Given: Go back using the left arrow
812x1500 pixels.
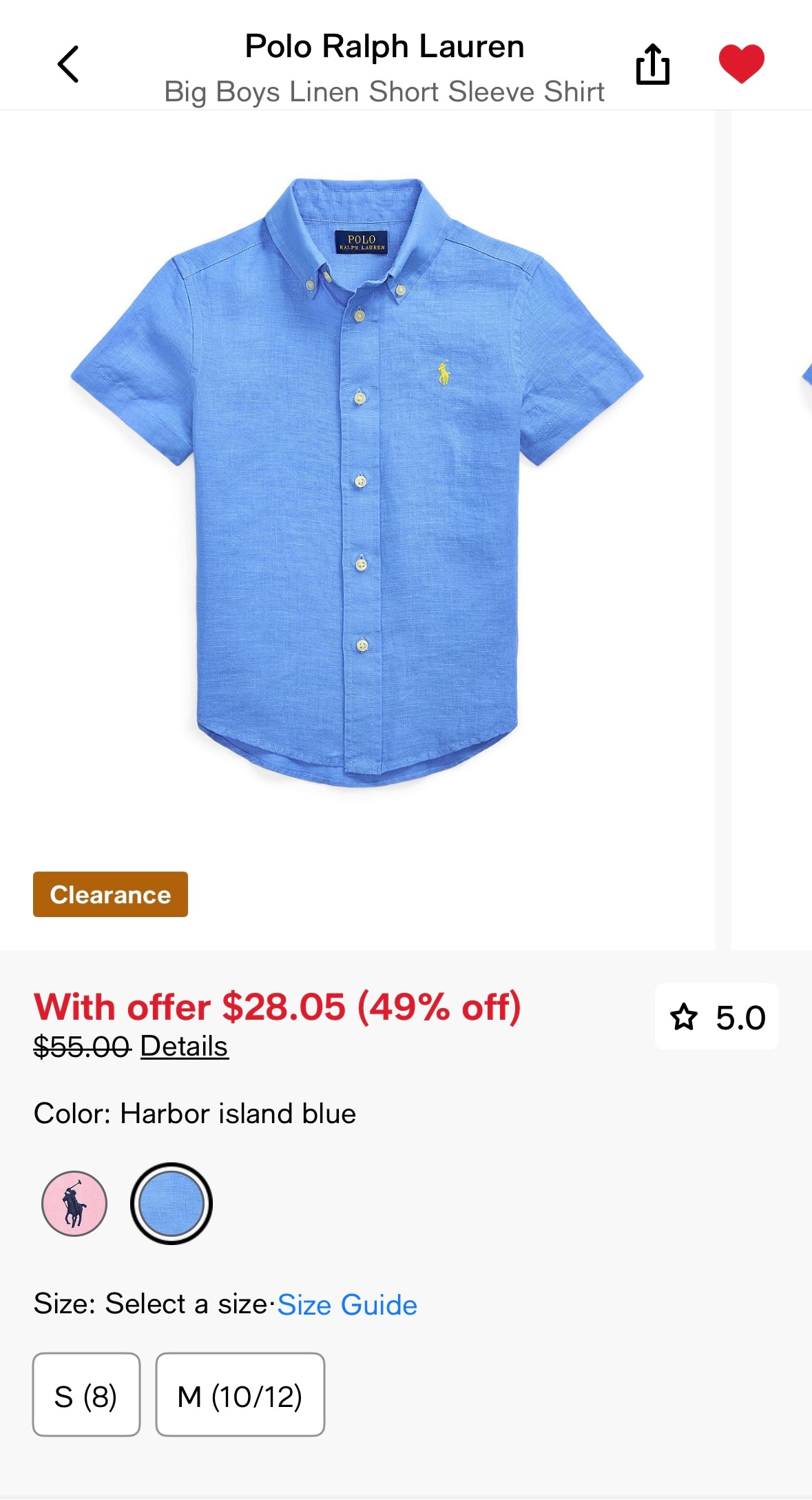Looking at the screenshot, I should (67, 64).
